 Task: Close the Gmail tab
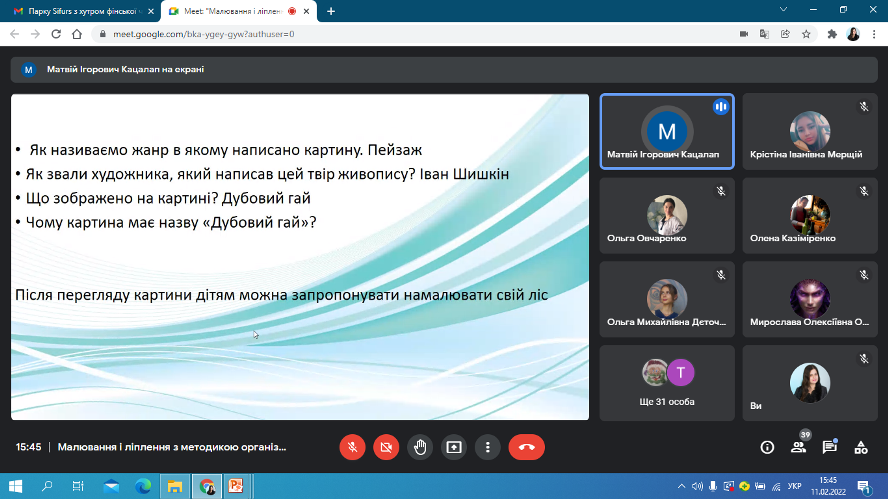tap(151, 11)
